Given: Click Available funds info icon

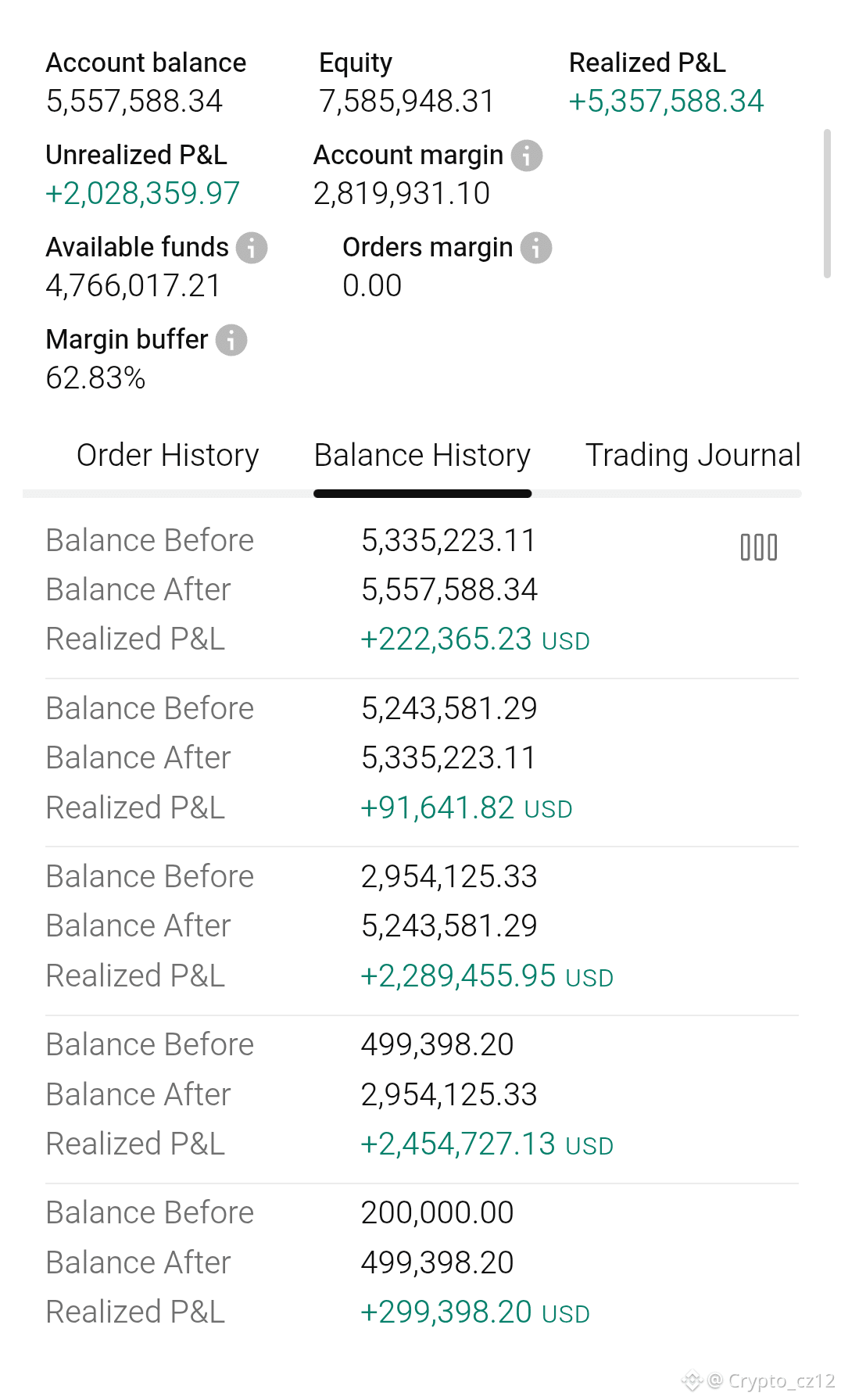Looking at the screenshot, I should pyautogui.click(x=252, y=248).
